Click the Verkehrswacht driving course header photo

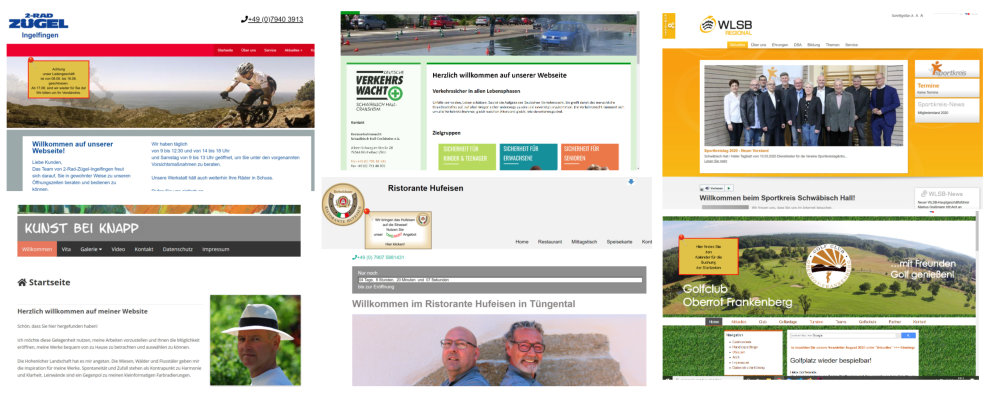tap(489, 35)
